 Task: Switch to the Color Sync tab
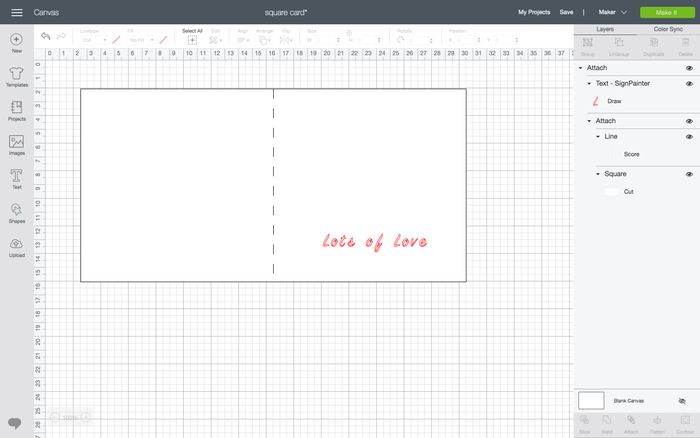click(x=667, y=29)
